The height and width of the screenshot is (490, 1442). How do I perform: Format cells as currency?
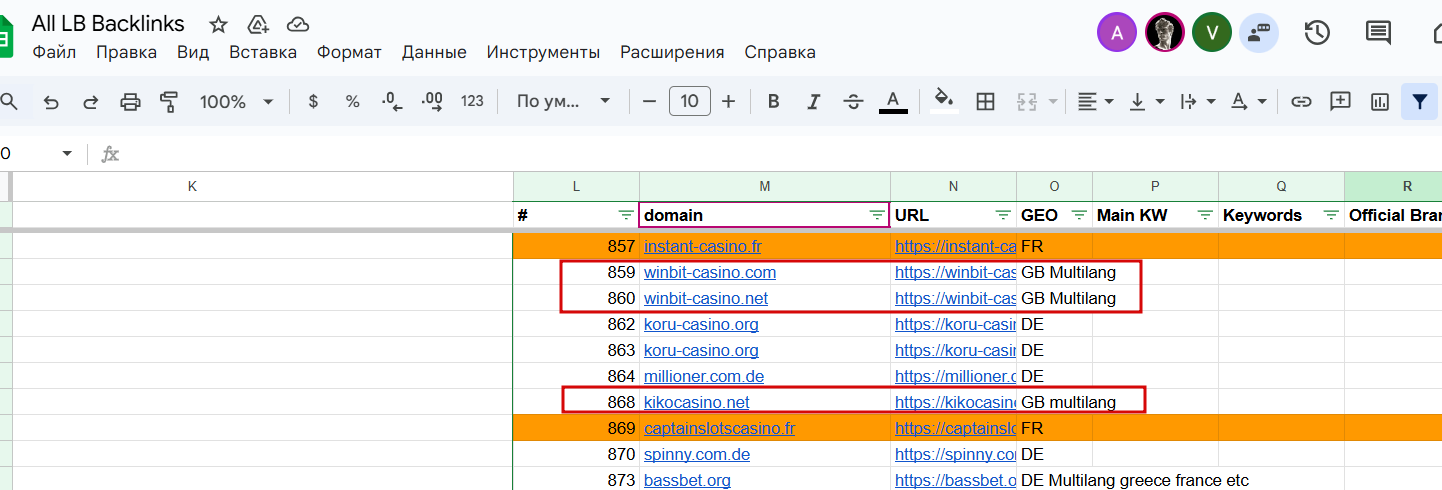313,101
